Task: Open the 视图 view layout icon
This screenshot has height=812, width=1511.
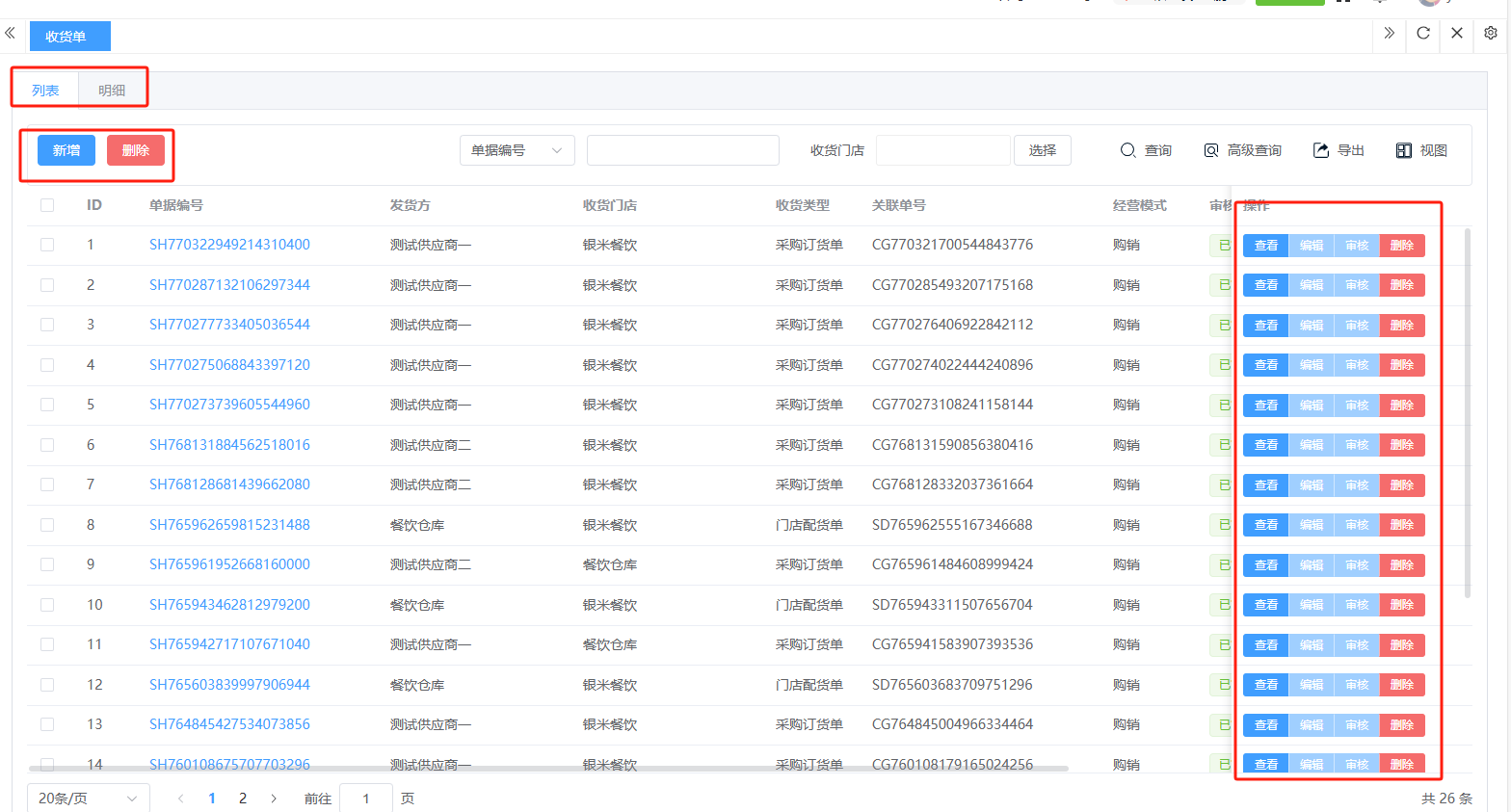Action: click(1421, 150)
